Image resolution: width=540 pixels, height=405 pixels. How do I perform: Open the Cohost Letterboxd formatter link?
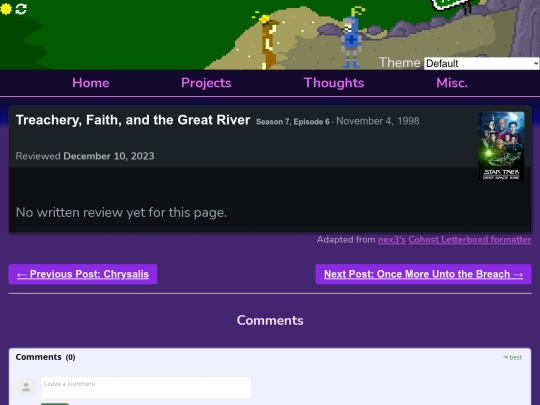click(x=470, y=240)
